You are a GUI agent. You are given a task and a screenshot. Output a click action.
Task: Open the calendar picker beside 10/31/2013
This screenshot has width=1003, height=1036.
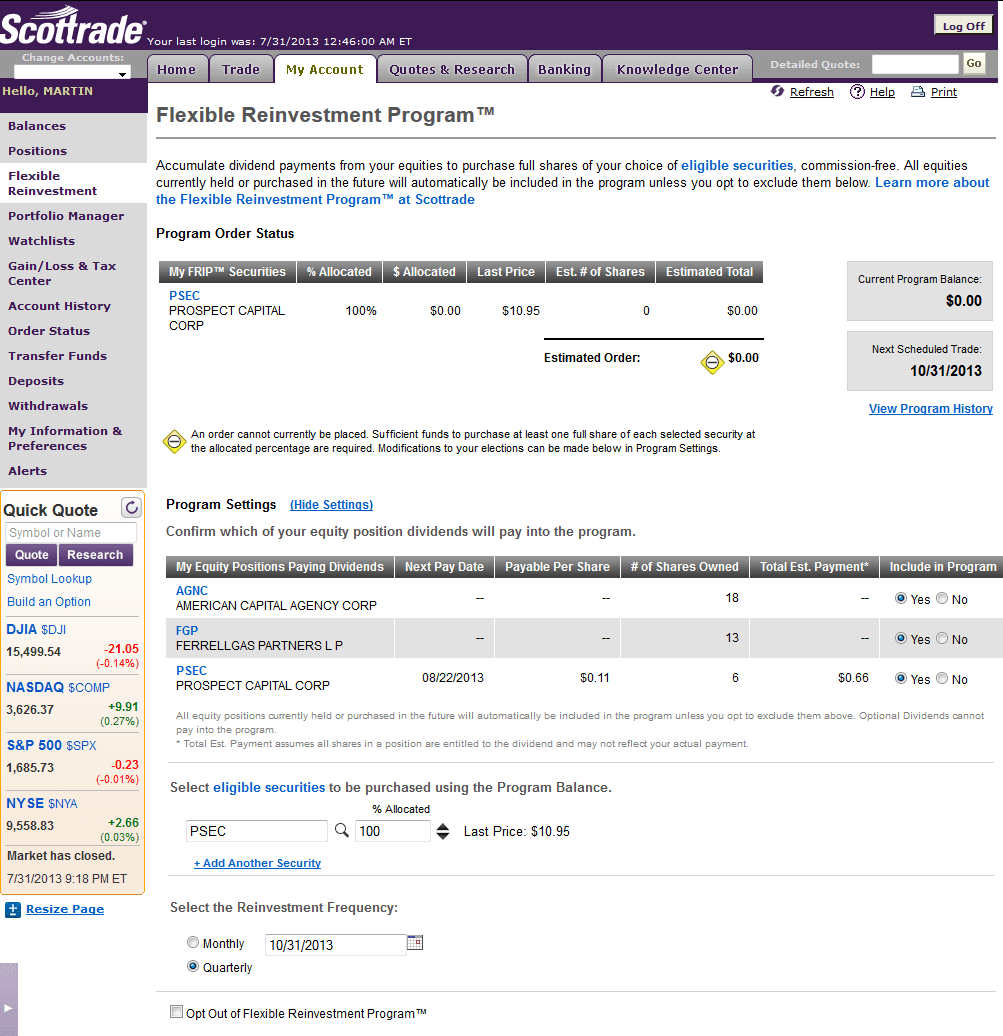(414, 943)
